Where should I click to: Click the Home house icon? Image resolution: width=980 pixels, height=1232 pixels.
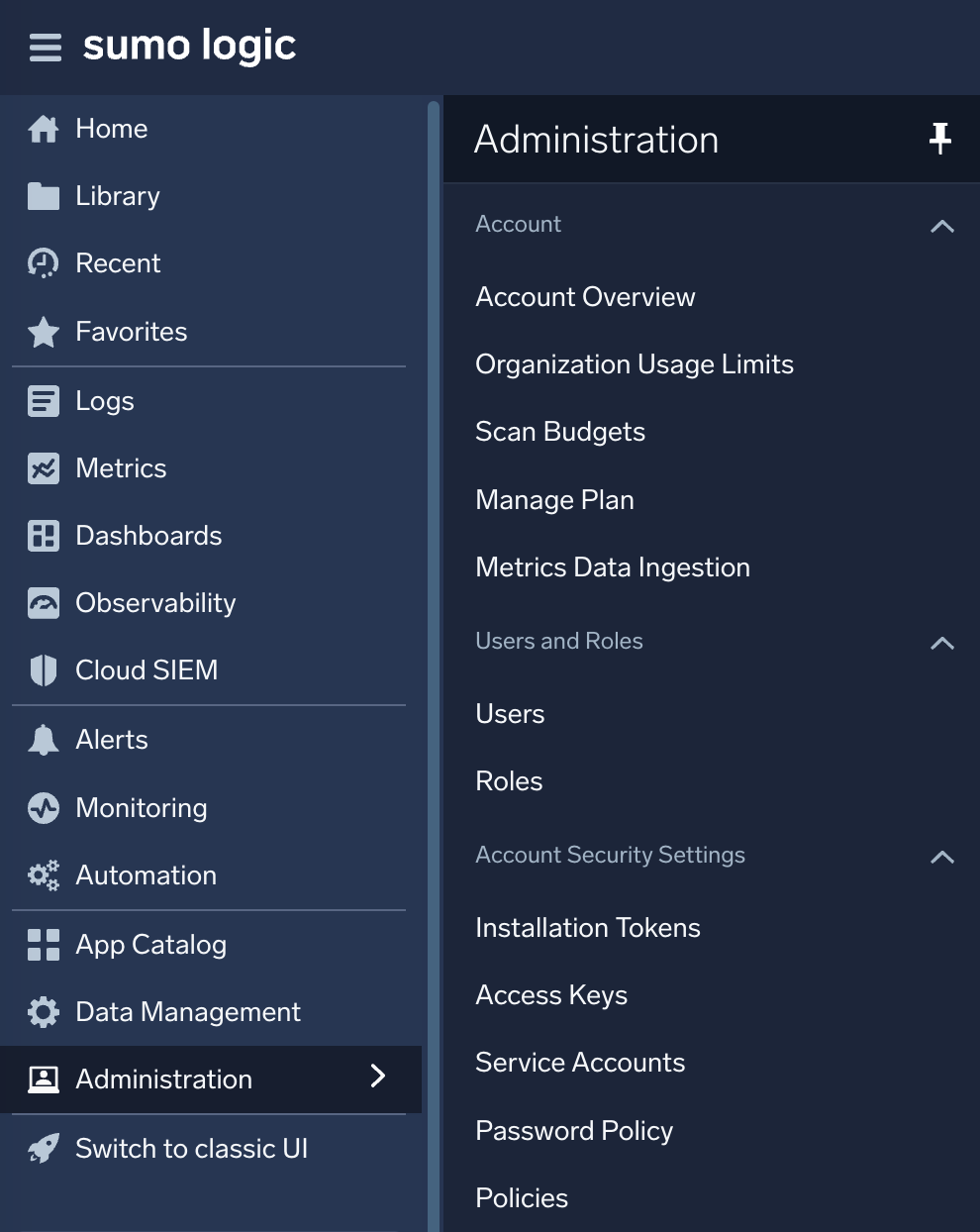click(x=44, y=129)
